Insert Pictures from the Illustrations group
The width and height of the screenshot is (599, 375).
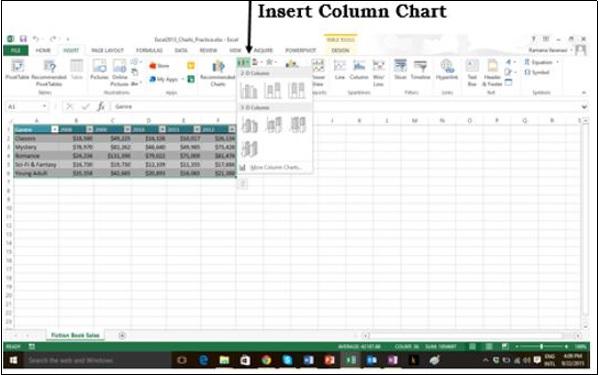(99, 69)
